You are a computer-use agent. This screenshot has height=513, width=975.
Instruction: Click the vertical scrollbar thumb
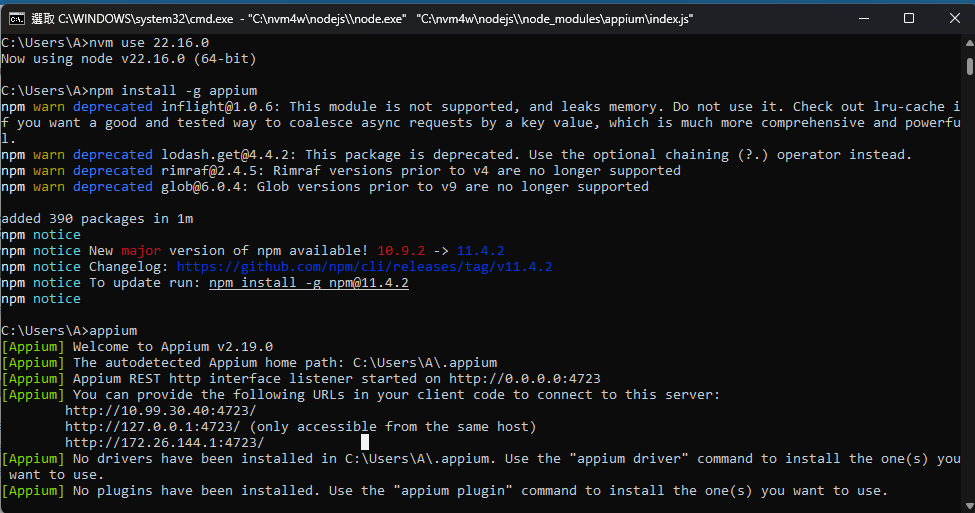click(969, 67)
